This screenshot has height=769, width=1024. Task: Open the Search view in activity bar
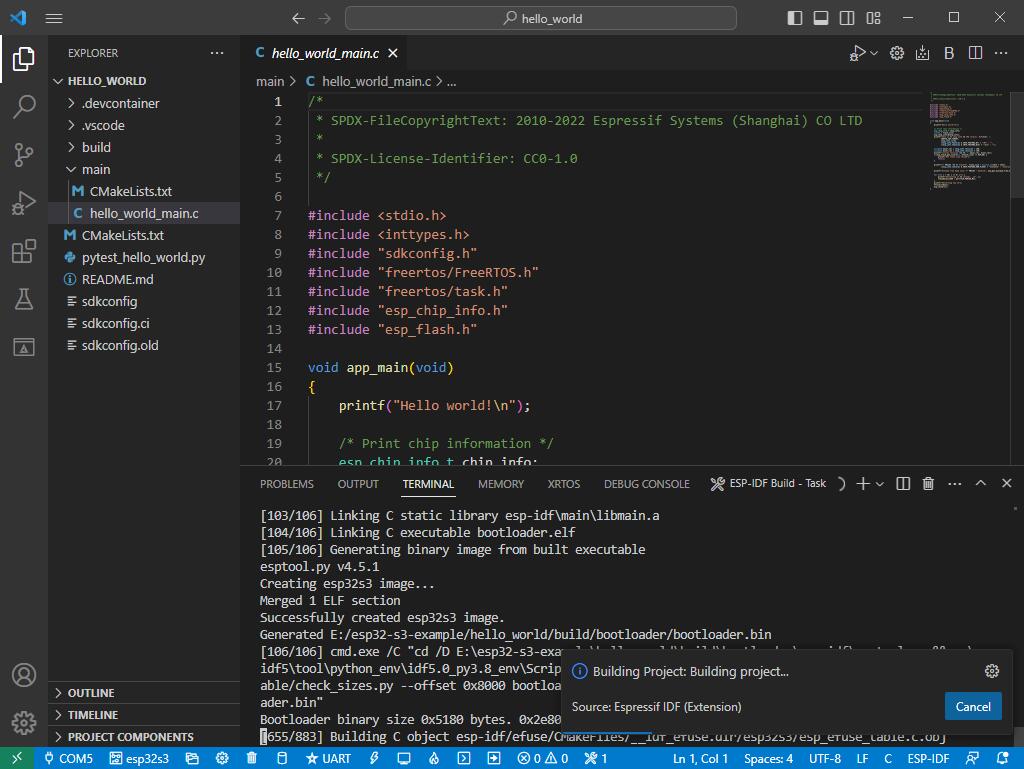[24, 107]
